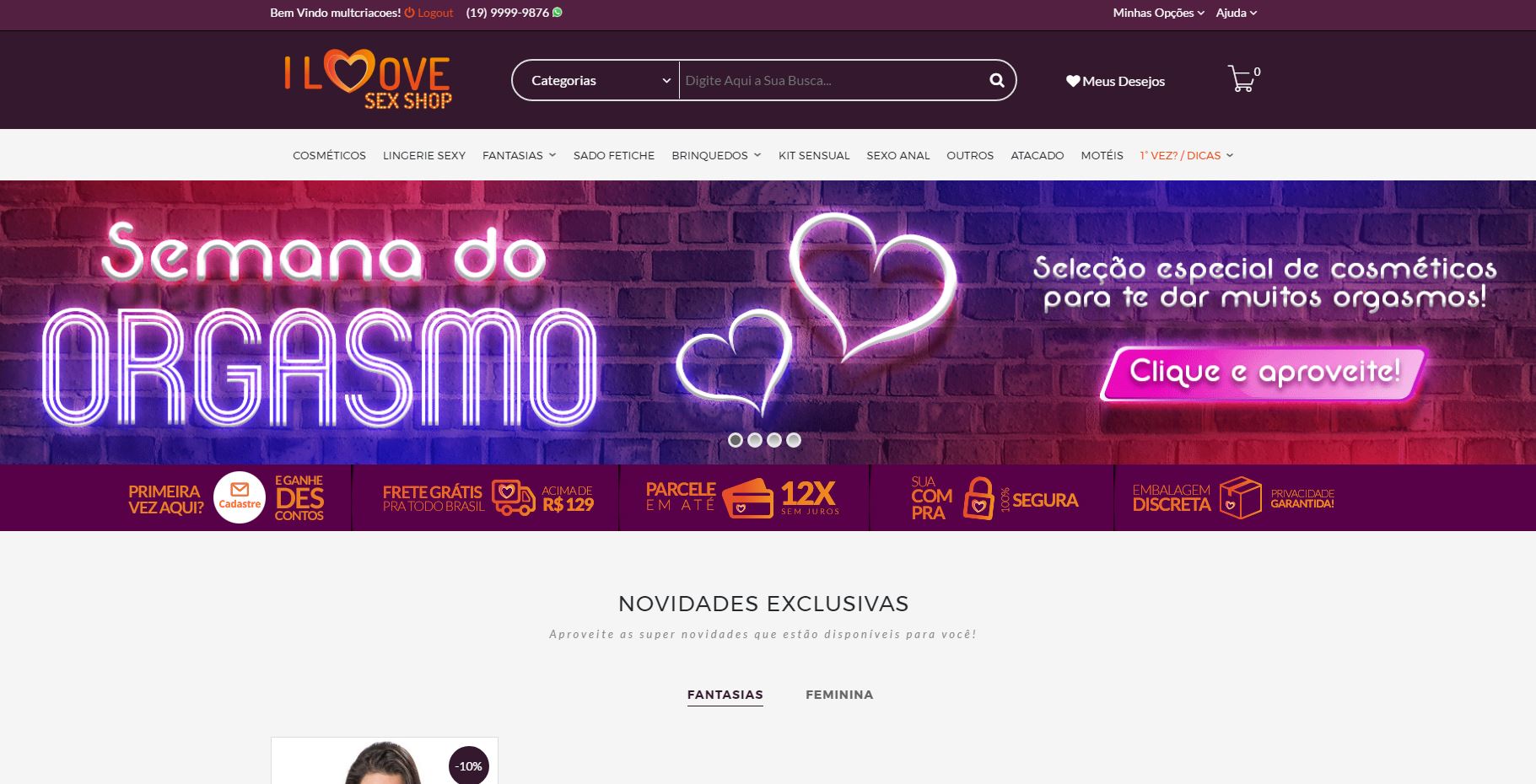Screen dimensions: 1536x784
Task: Click the Cadastre envelope circle icon
Action: (x=240, y=497)
